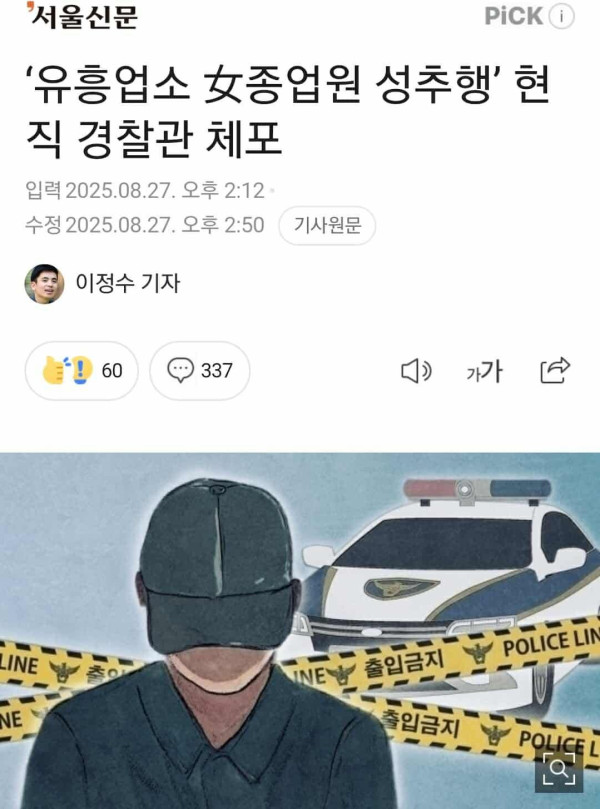Select the headline about 현직 경찰관 체포

tap(287, 111)
